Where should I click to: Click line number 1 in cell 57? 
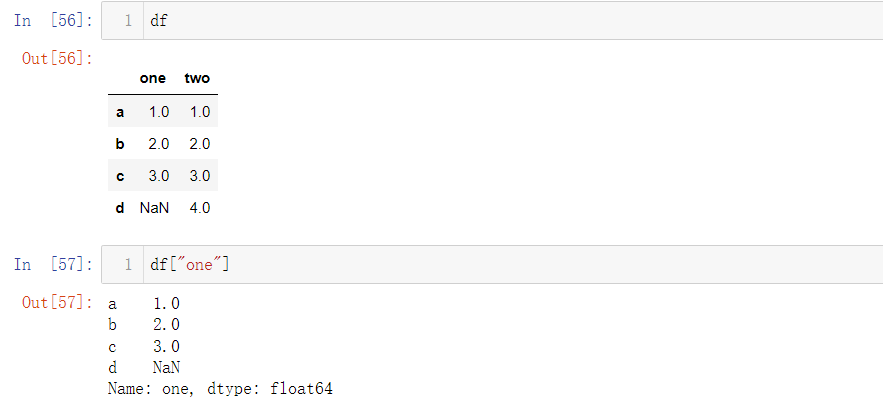pos(128,265)
